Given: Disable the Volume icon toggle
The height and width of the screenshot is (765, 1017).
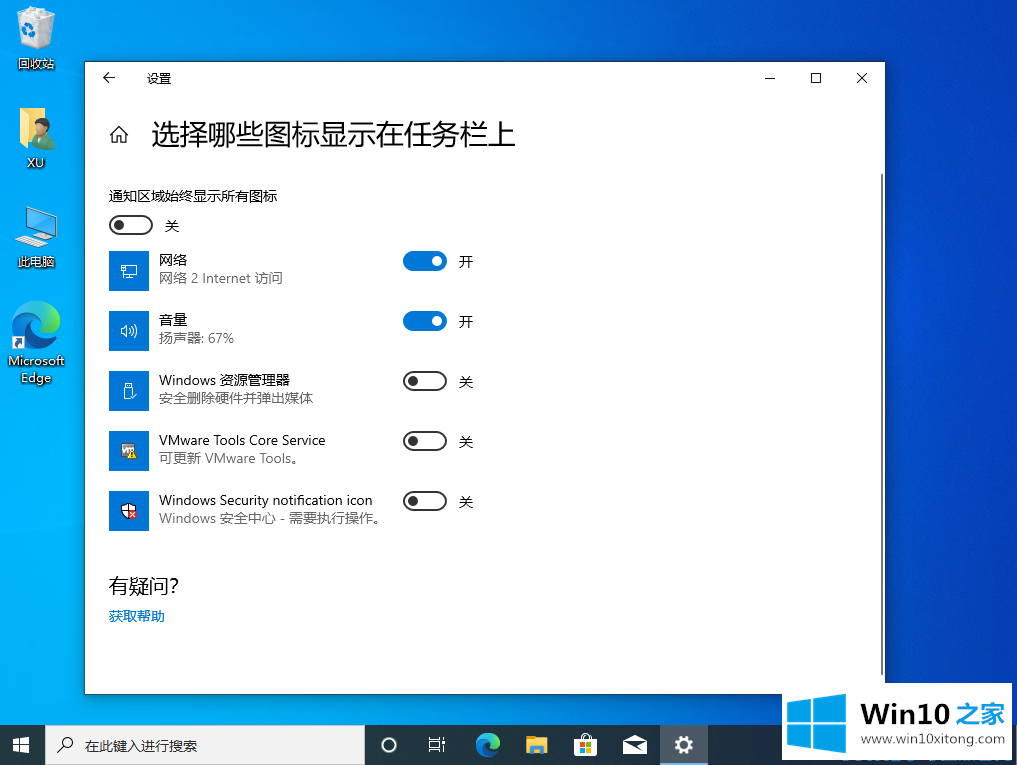Looking at the screenshot, I should click(424, 321).
